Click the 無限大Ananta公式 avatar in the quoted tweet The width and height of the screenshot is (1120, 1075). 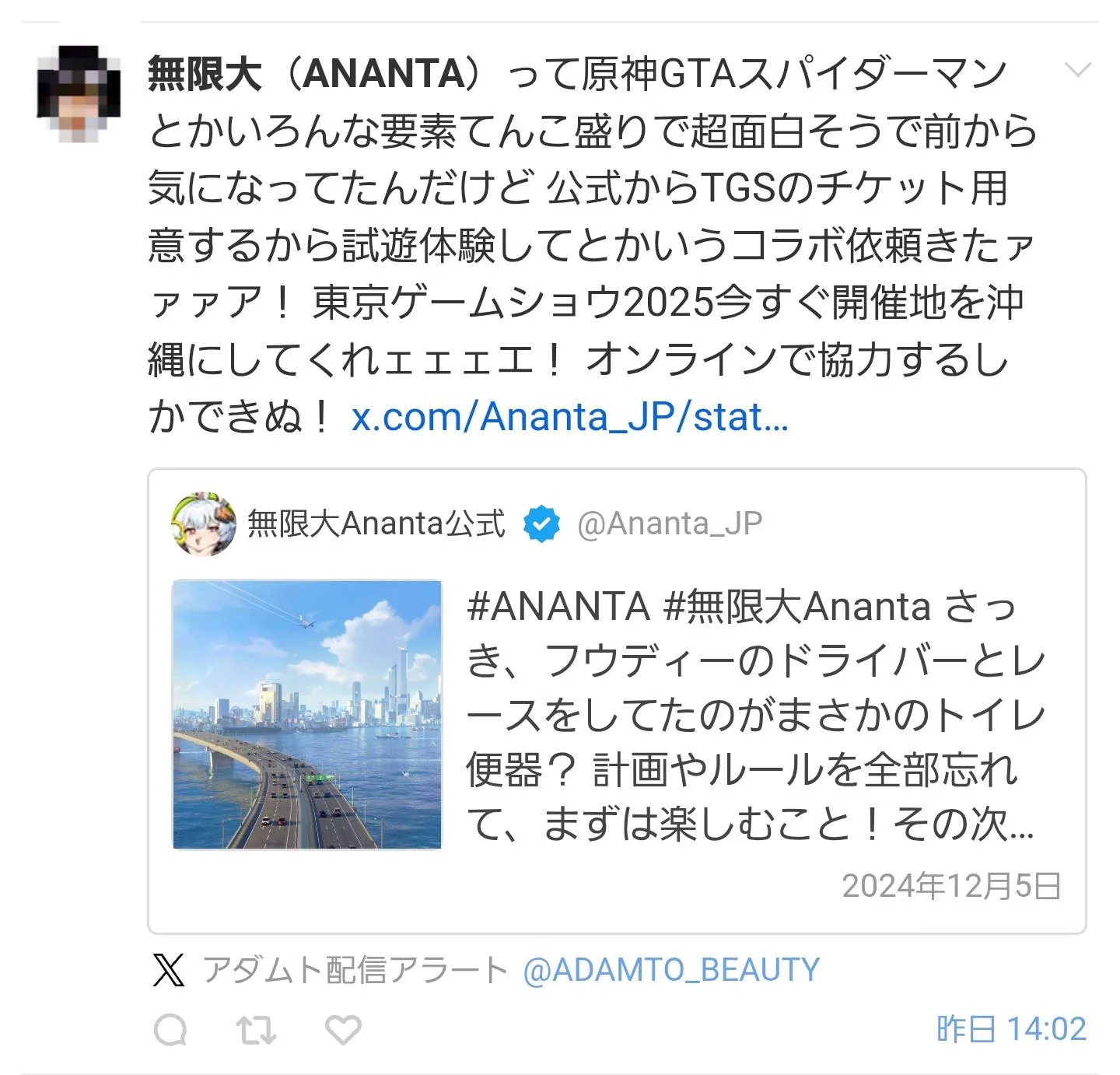204,523
